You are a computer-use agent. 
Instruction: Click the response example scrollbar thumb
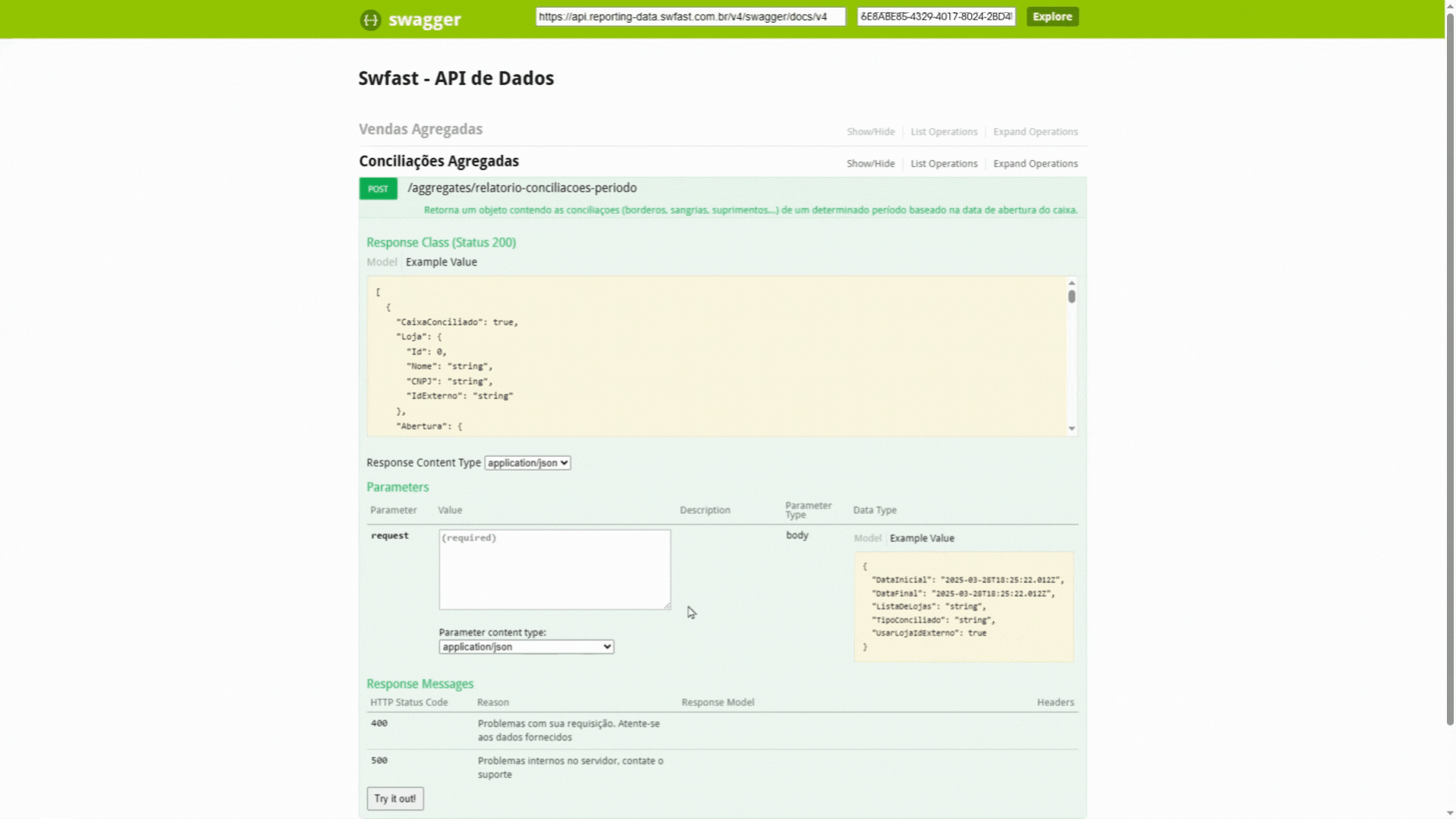(x=1071, y=296)
